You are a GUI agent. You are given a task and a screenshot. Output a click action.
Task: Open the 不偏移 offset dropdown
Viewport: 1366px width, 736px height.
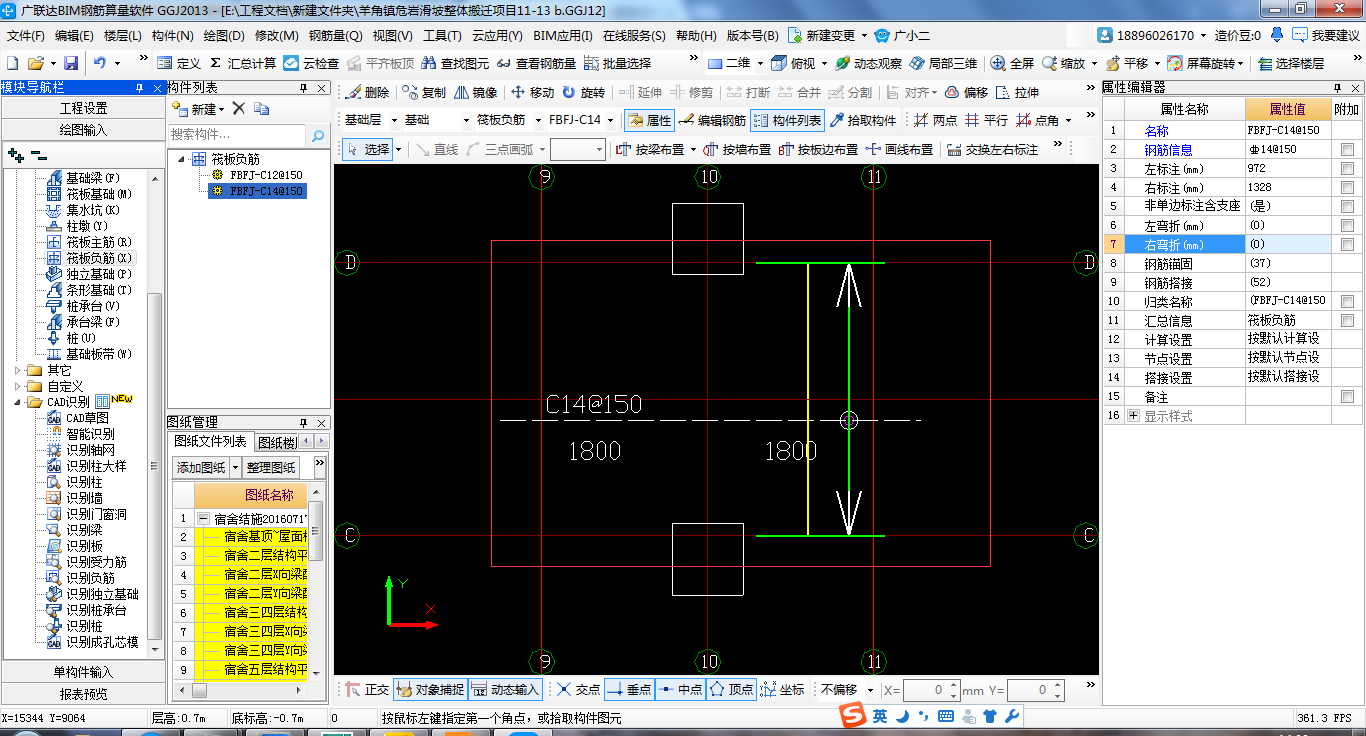pyautogui.click(x=870, y=689)
